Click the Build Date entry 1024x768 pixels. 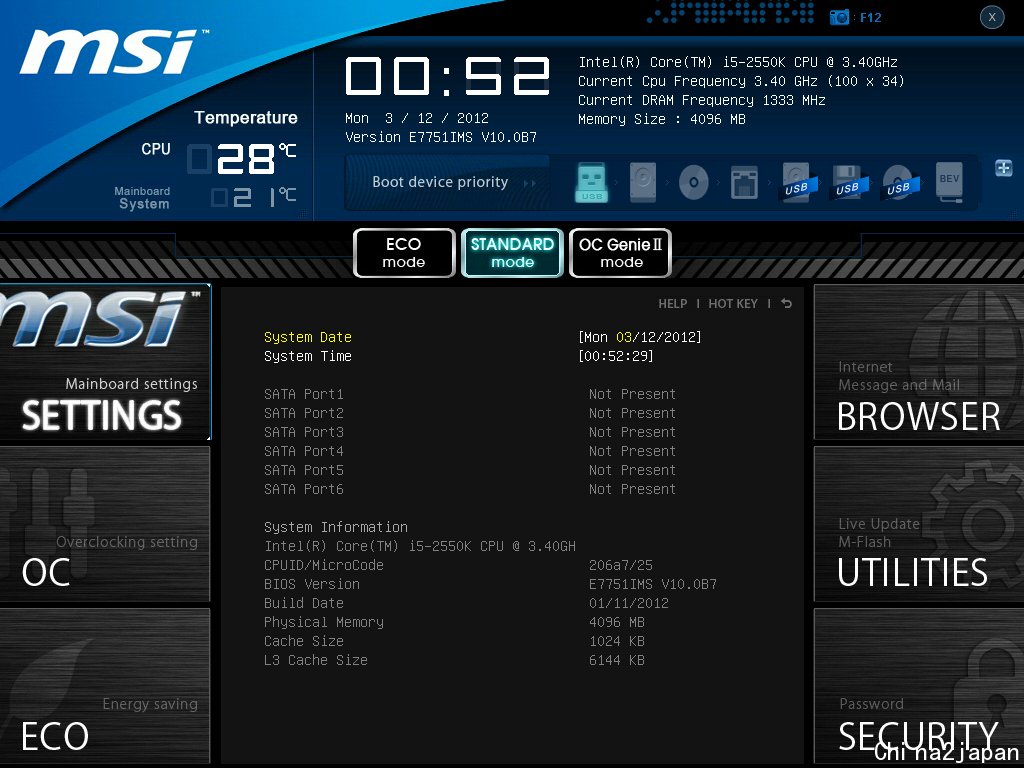tap(304, 603)
